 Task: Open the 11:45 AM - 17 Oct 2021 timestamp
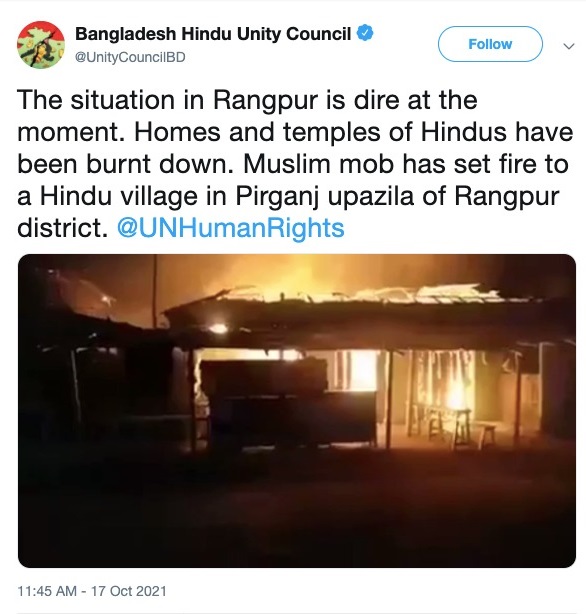click(x=92, y=591)
